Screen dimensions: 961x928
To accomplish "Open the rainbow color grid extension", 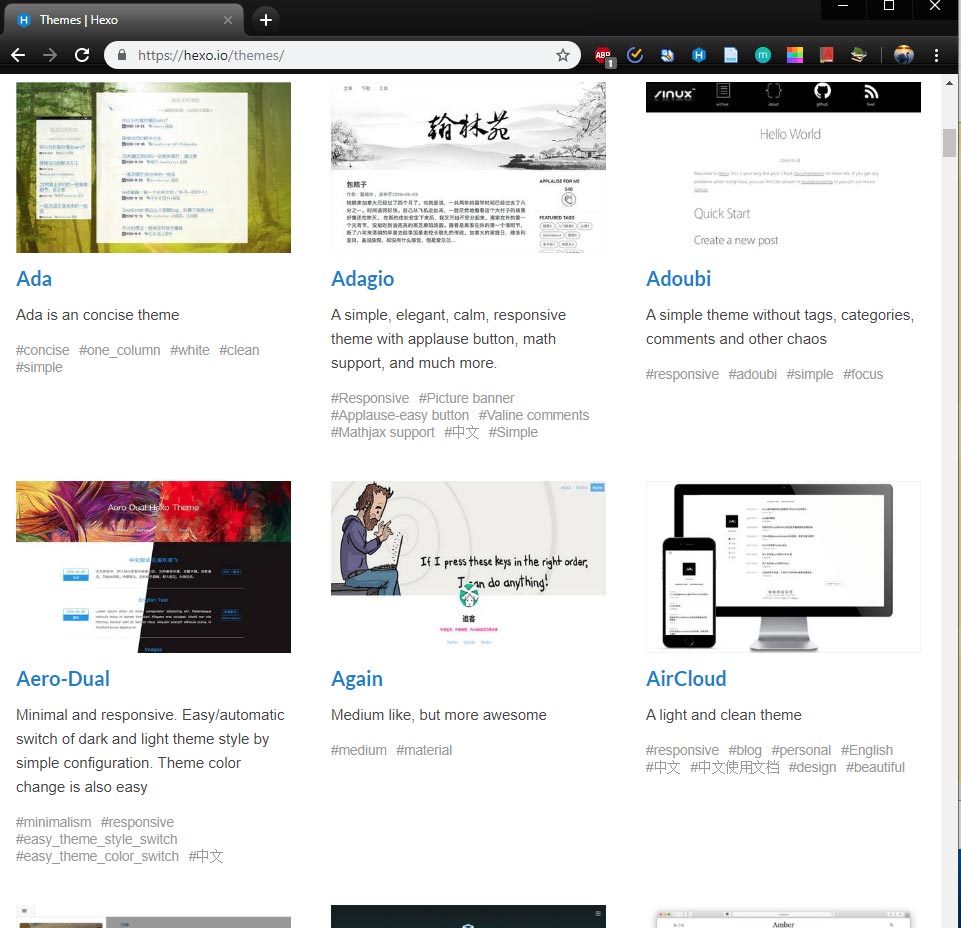I will (795, 55).
